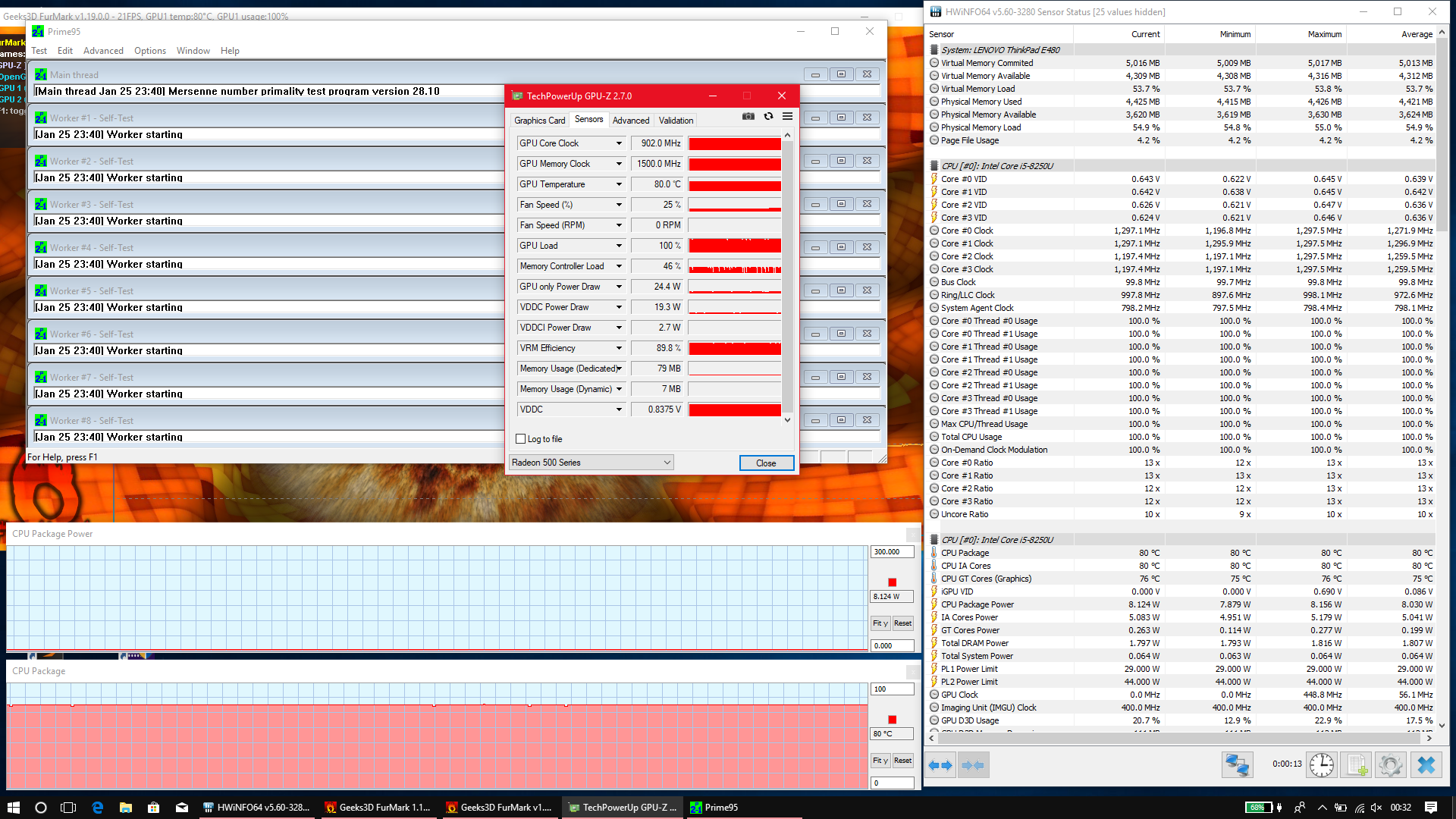The width and height of the screenshot is (1456, 819).
Task: Click Reset in CPU Package Power graph
Action: click(902, 623)
